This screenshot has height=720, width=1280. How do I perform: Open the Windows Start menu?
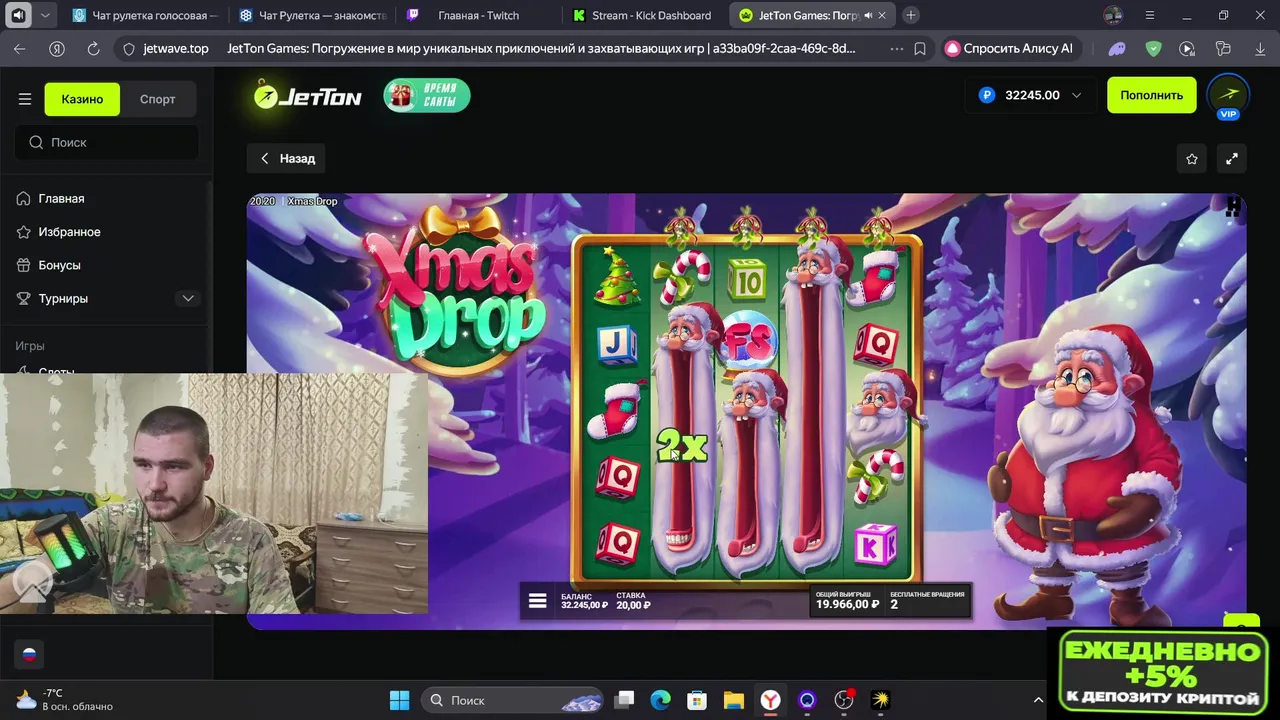point(399,700)
